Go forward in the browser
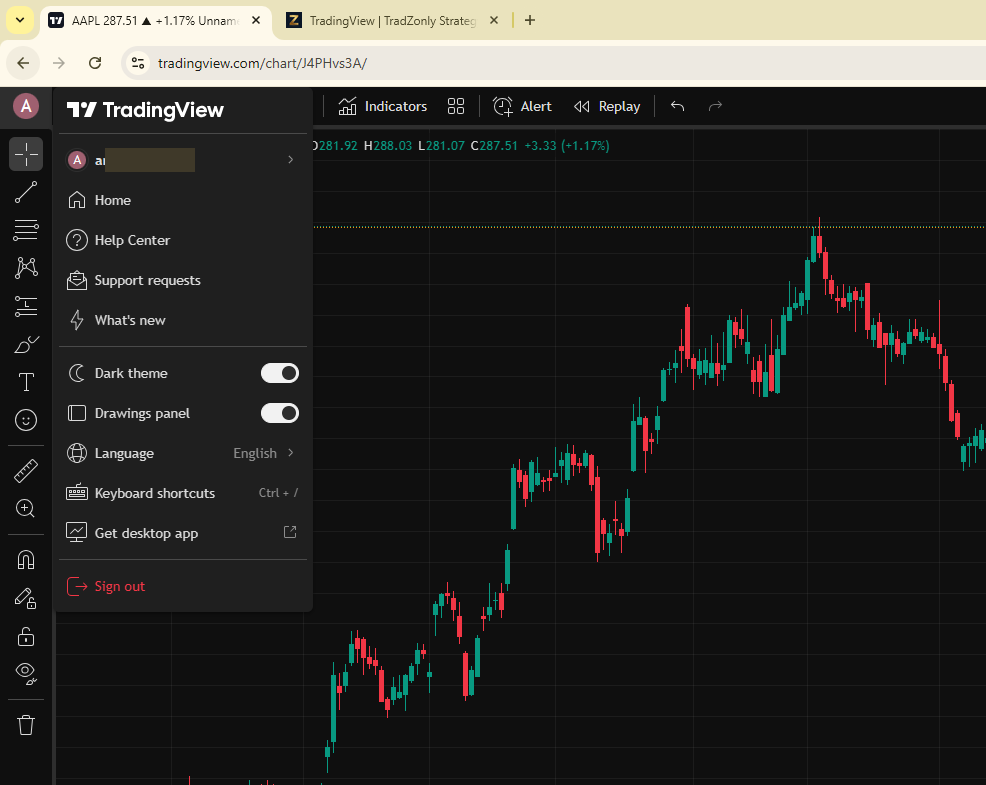Viewport: 986px width, 785px height. click(58, 63)
